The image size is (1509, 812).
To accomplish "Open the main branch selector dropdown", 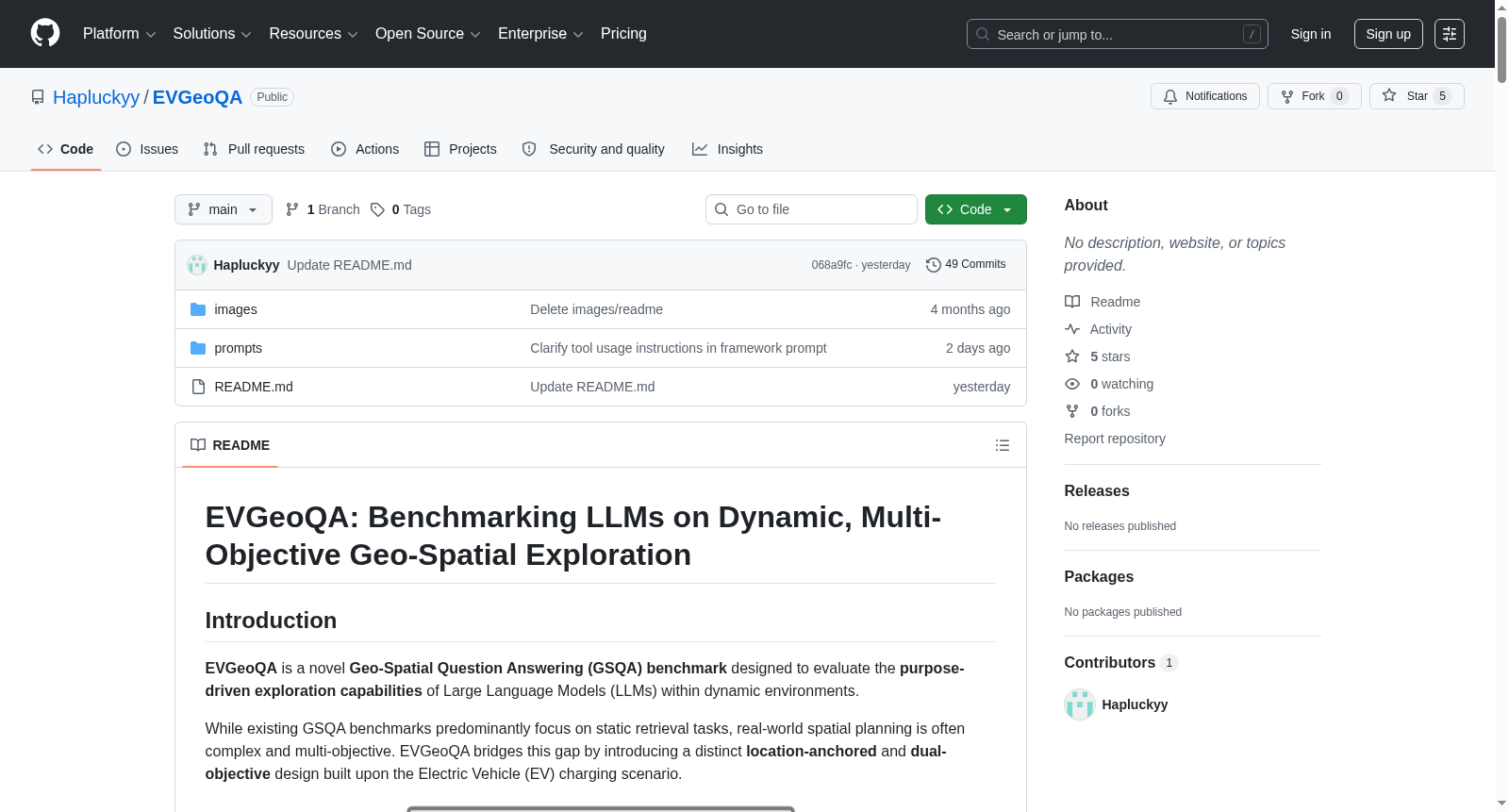I will (x=224, y=209).
